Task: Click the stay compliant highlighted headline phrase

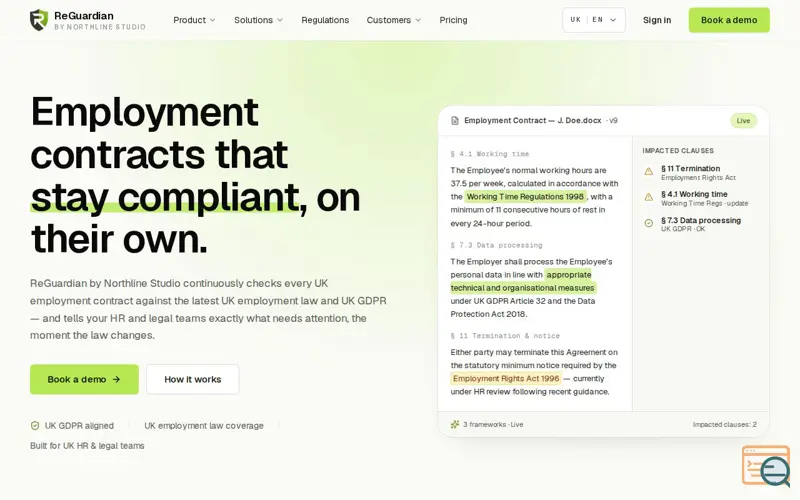Action: coord(165,196)
